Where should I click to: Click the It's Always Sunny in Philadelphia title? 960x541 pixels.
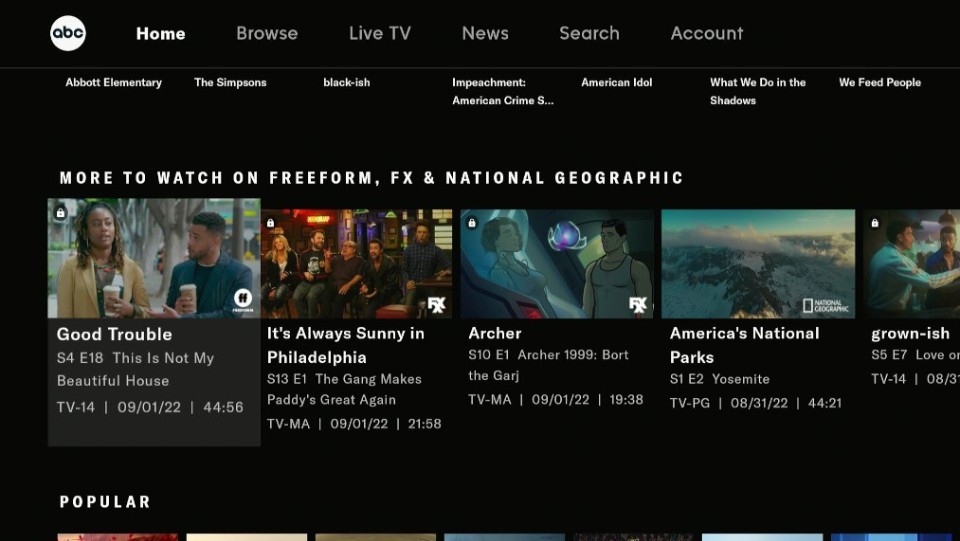tap(345, 345)
